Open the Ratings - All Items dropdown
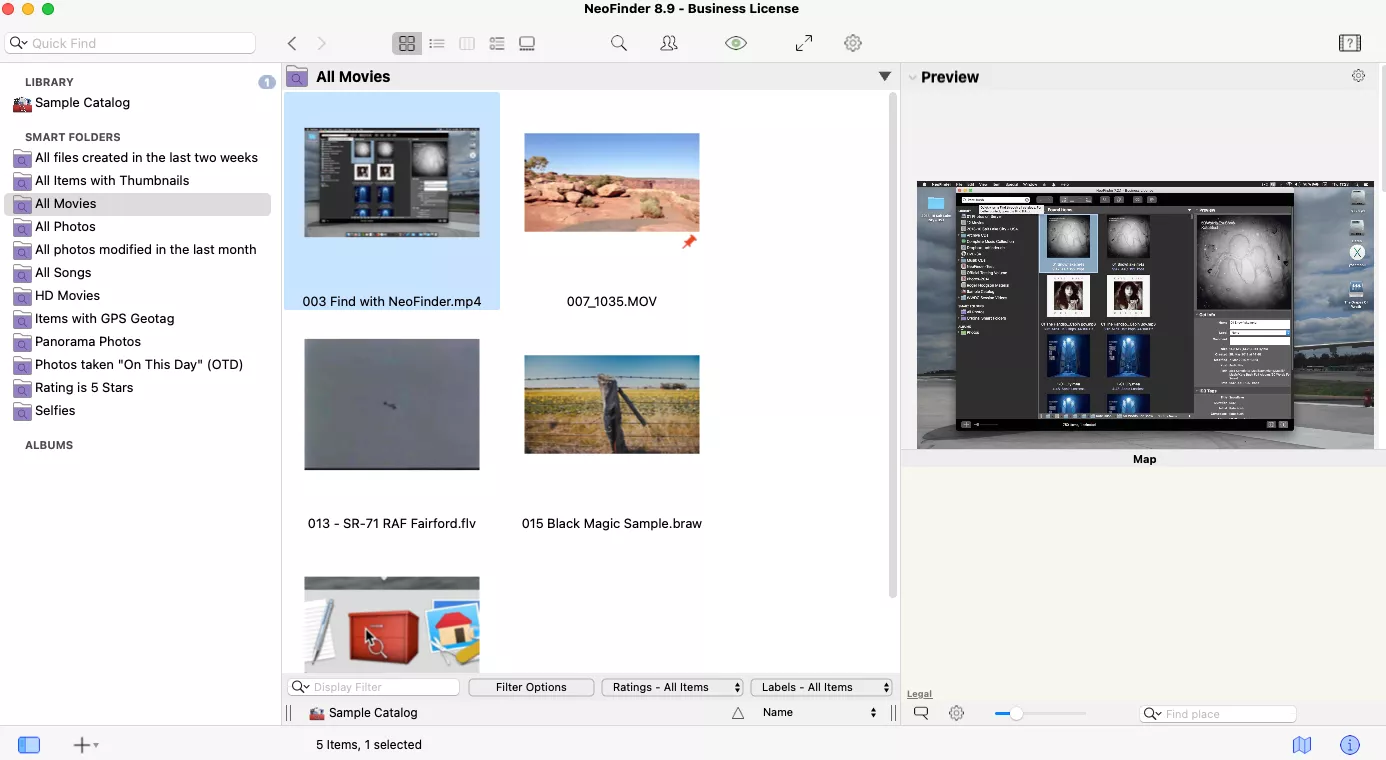The image size is (1386, 760). point(673,687)
